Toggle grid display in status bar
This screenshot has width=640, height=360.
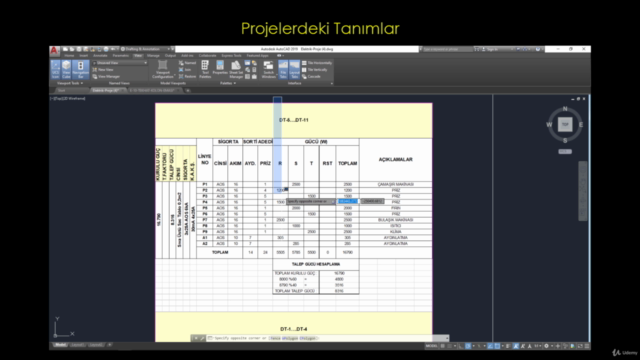point(442,346)
